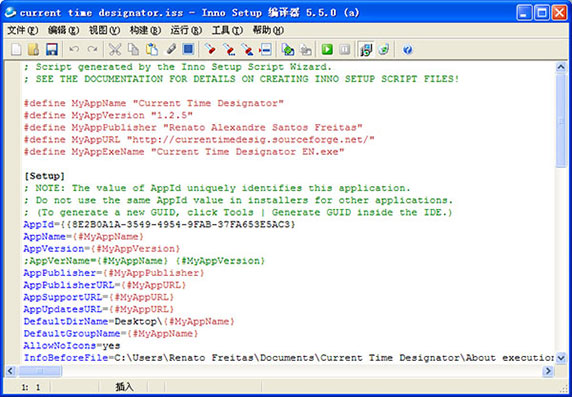Click the '#define MyAppVersion "1.2.5"' line
The width and height of the screenshot is (572, 397).
pyautogui.click(x=108, y=115)
